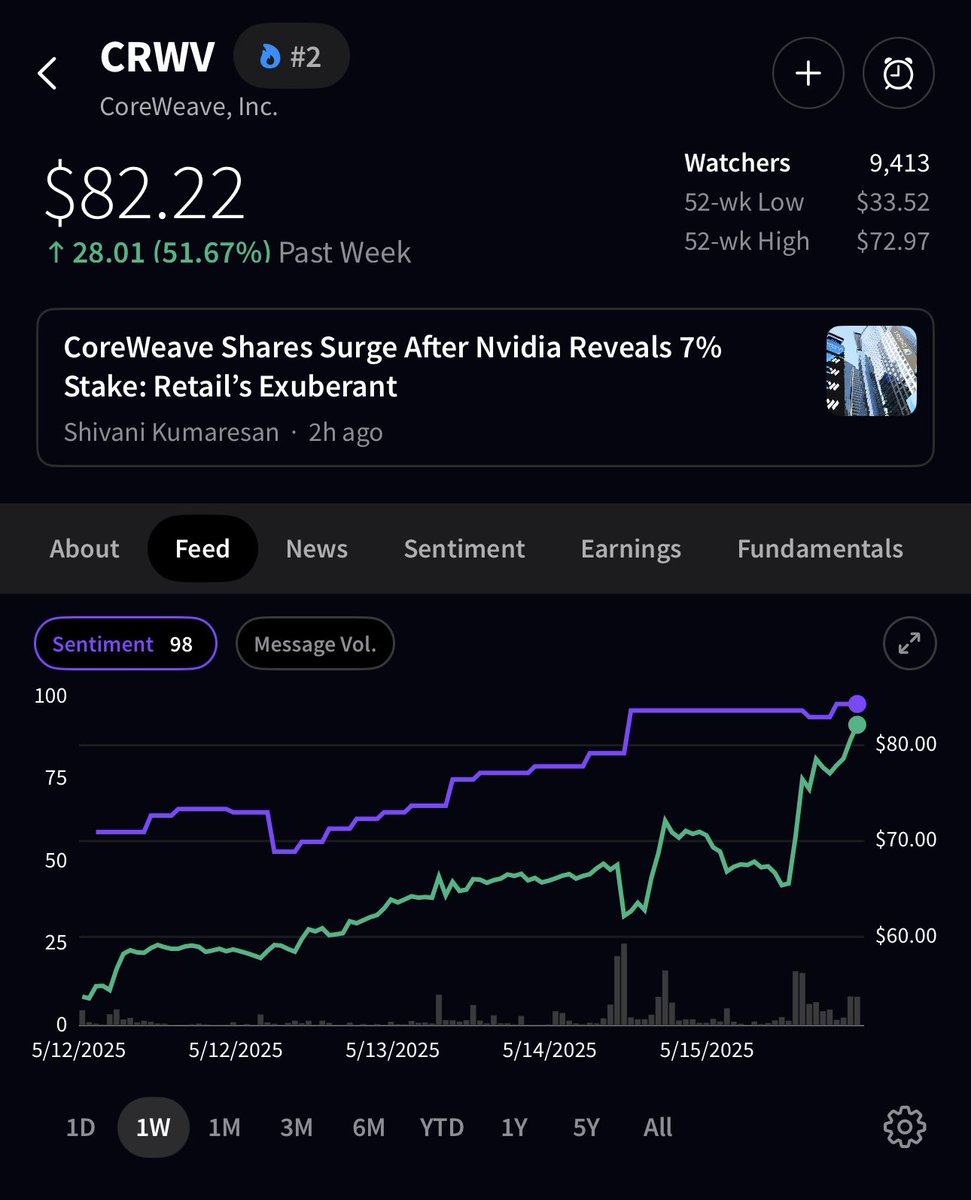Tap the $60.00 price axis label

pos(906,936)
